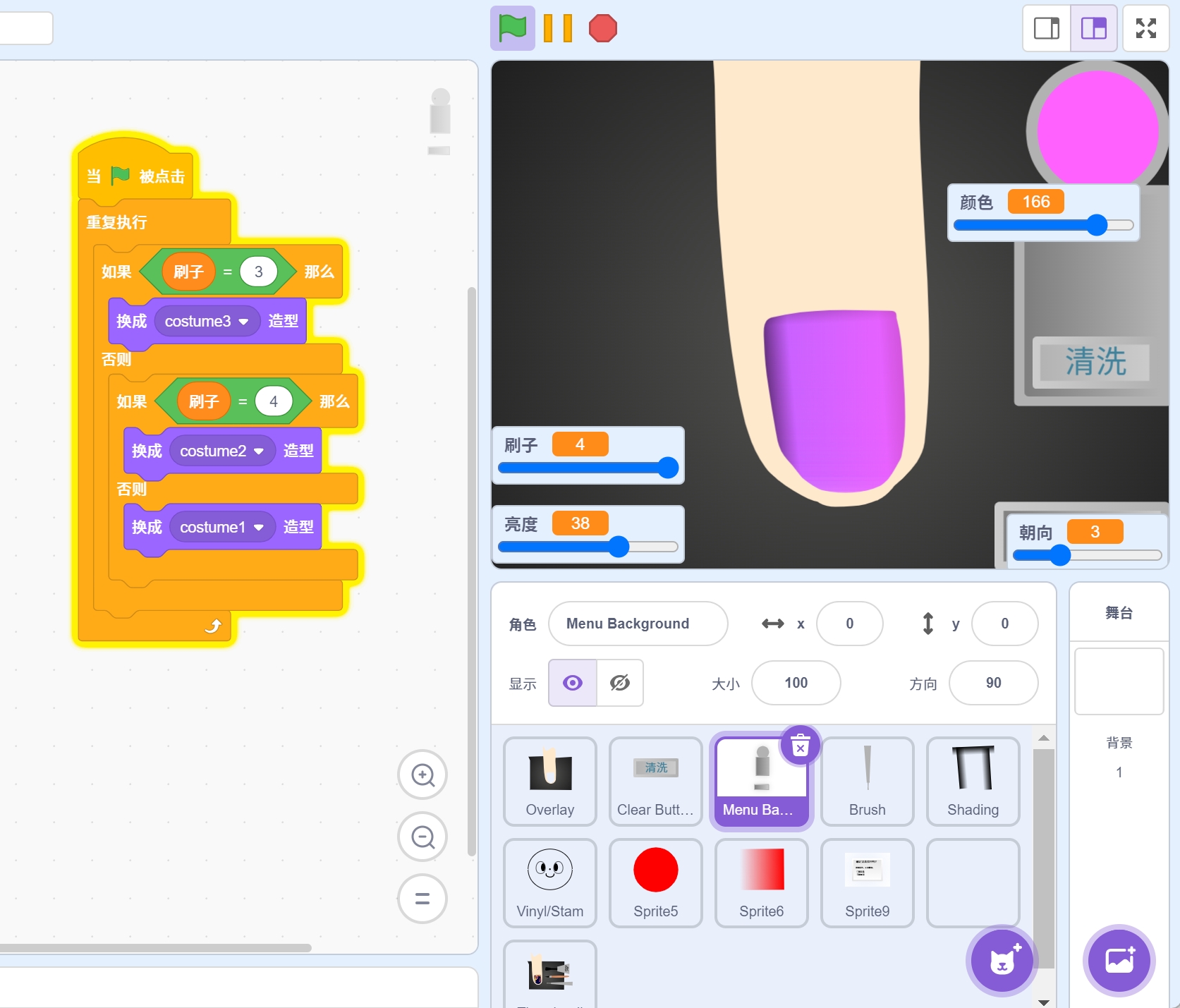Image resolution: width=1180 pixels, height=1008 pixels.
Task: Open the choose a sprite cat button
Action: (x=1002, y=960)
